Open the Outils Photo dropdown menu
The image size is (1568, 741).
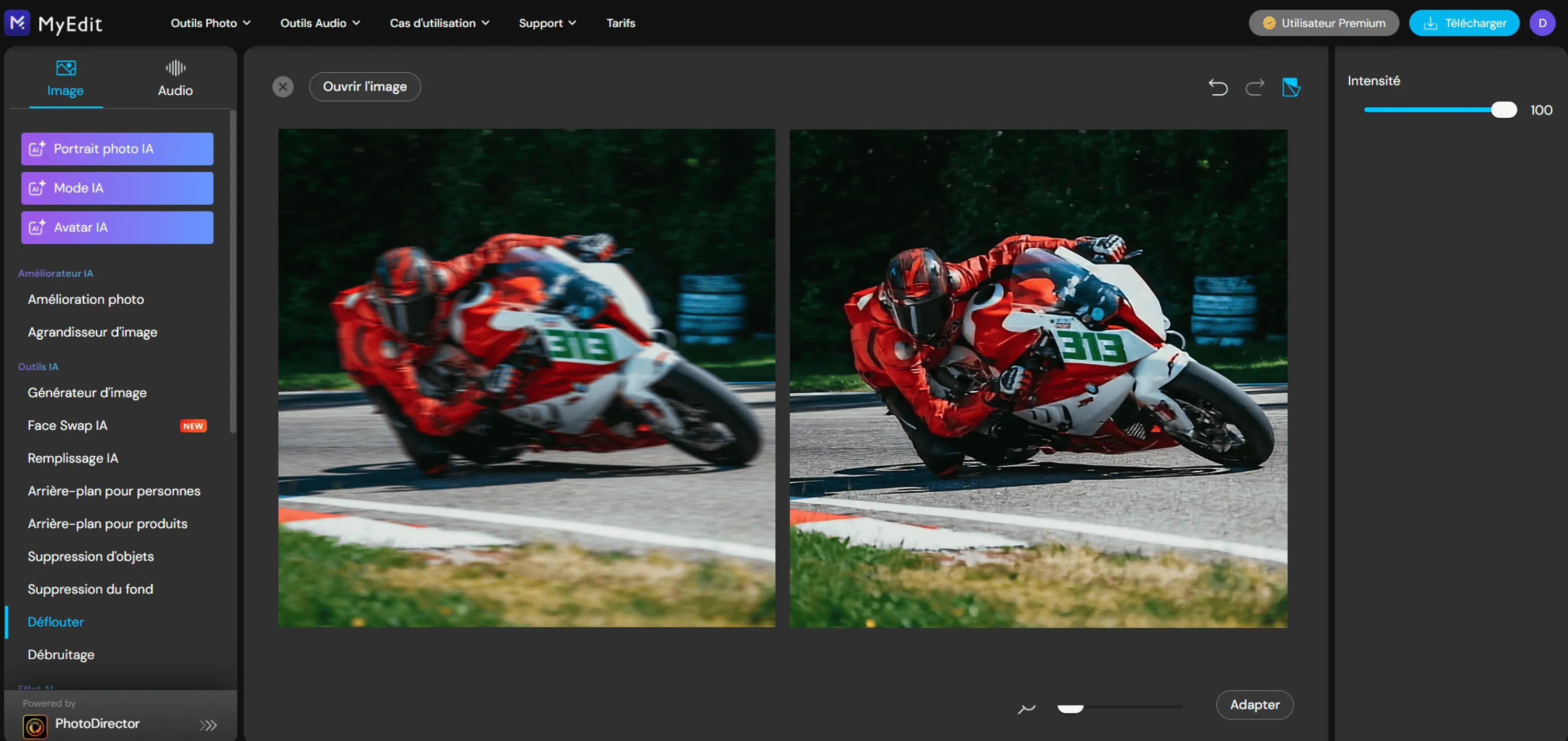pyautogui.click(x=210, y=23)
